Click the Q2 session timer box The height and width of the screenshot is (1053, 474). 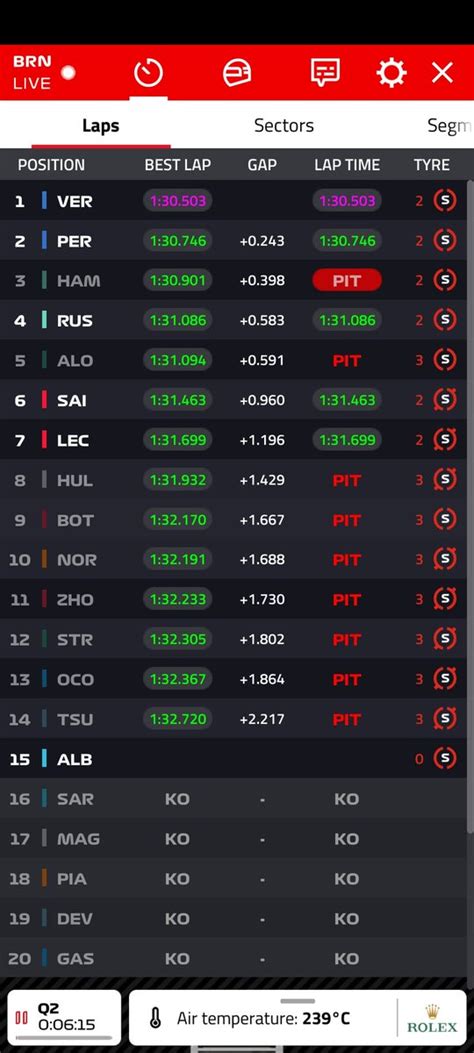[x=64, y=1017]
